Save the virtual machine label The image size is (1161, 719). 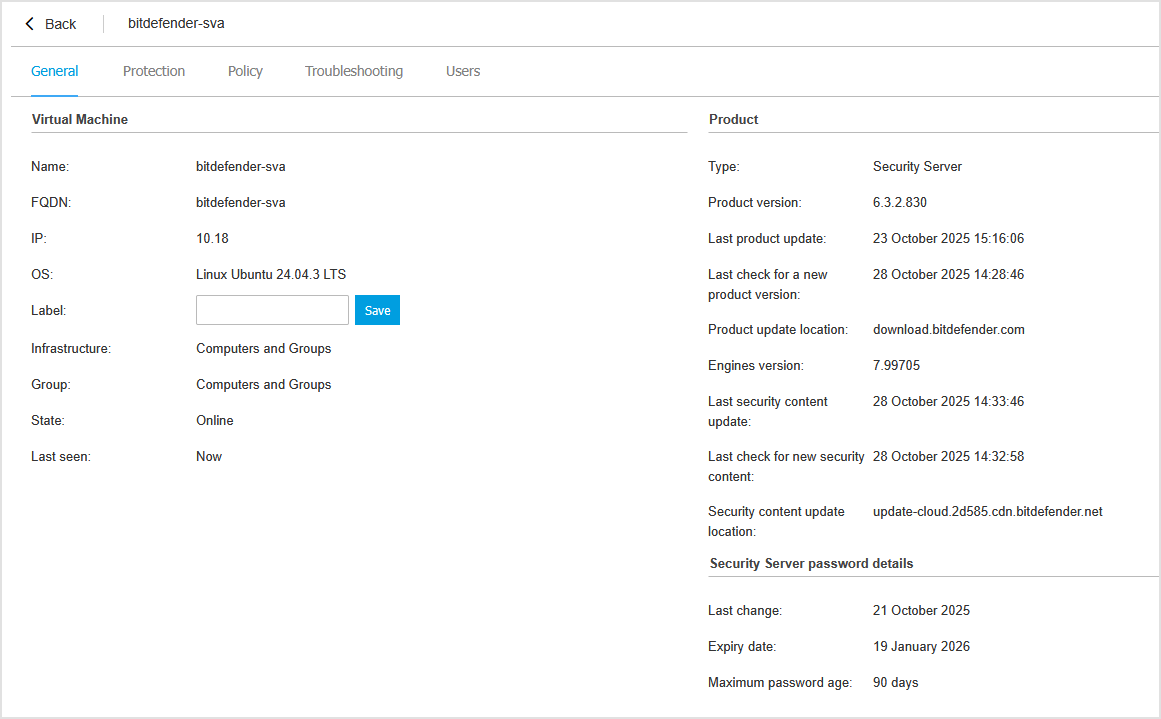coord(377,310)
